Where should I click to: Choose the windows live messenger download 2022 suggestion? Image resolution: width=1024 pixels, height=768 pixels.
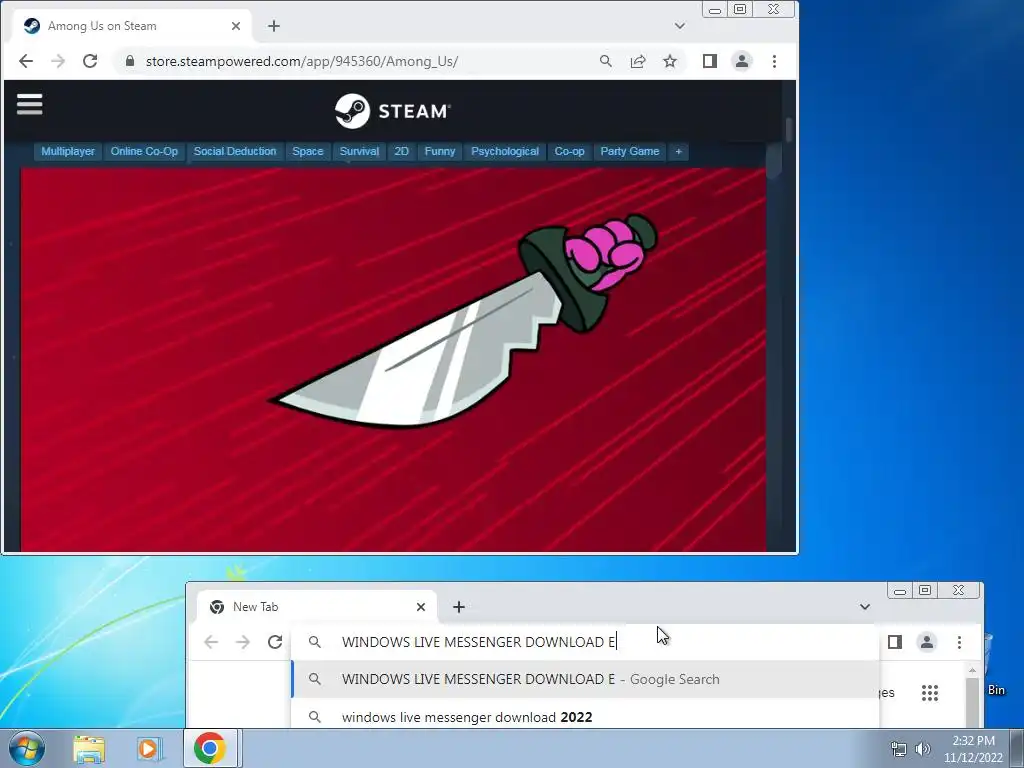point(584,716)
